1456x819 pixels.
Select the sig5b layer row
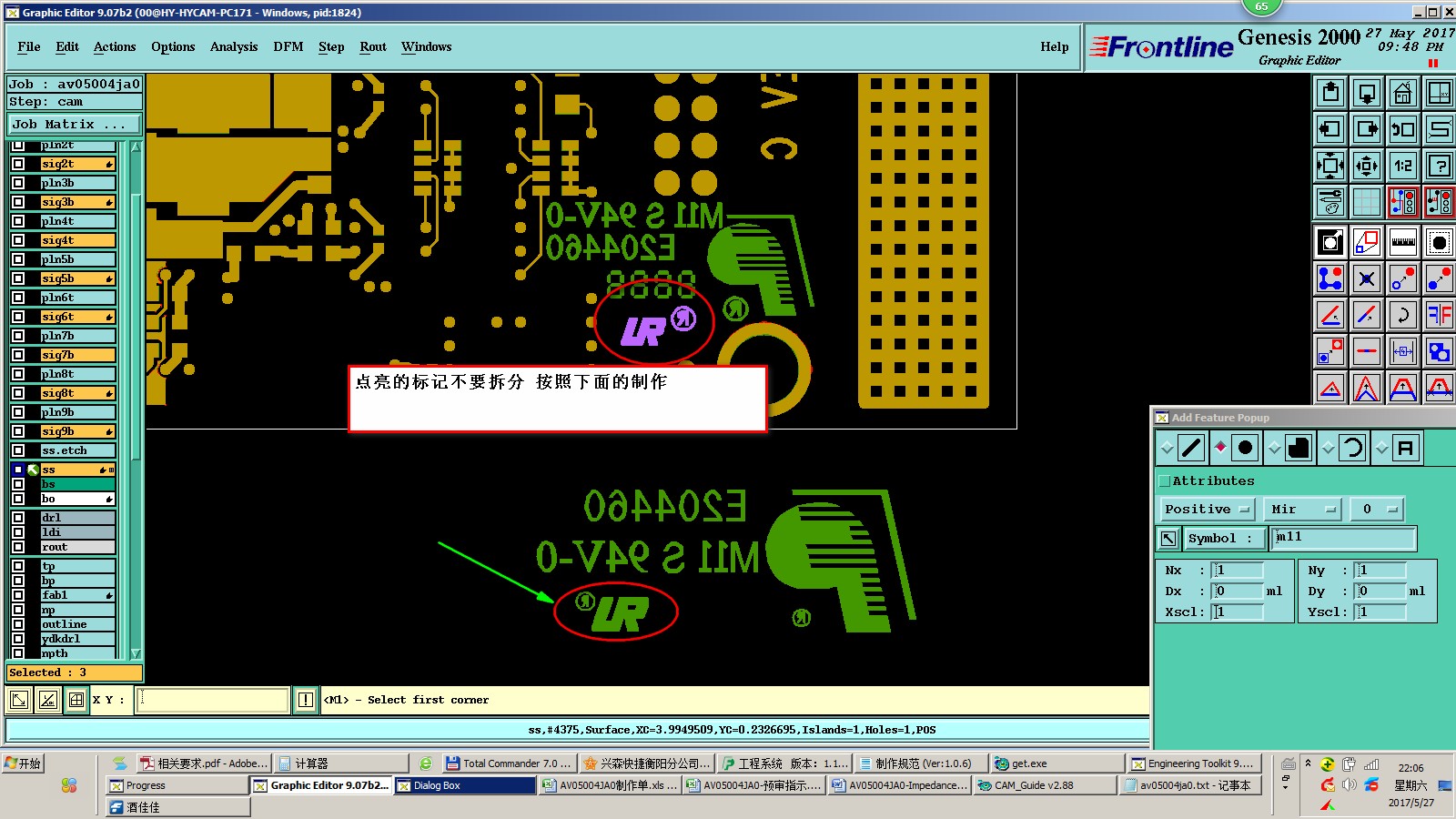click(77, 278)
